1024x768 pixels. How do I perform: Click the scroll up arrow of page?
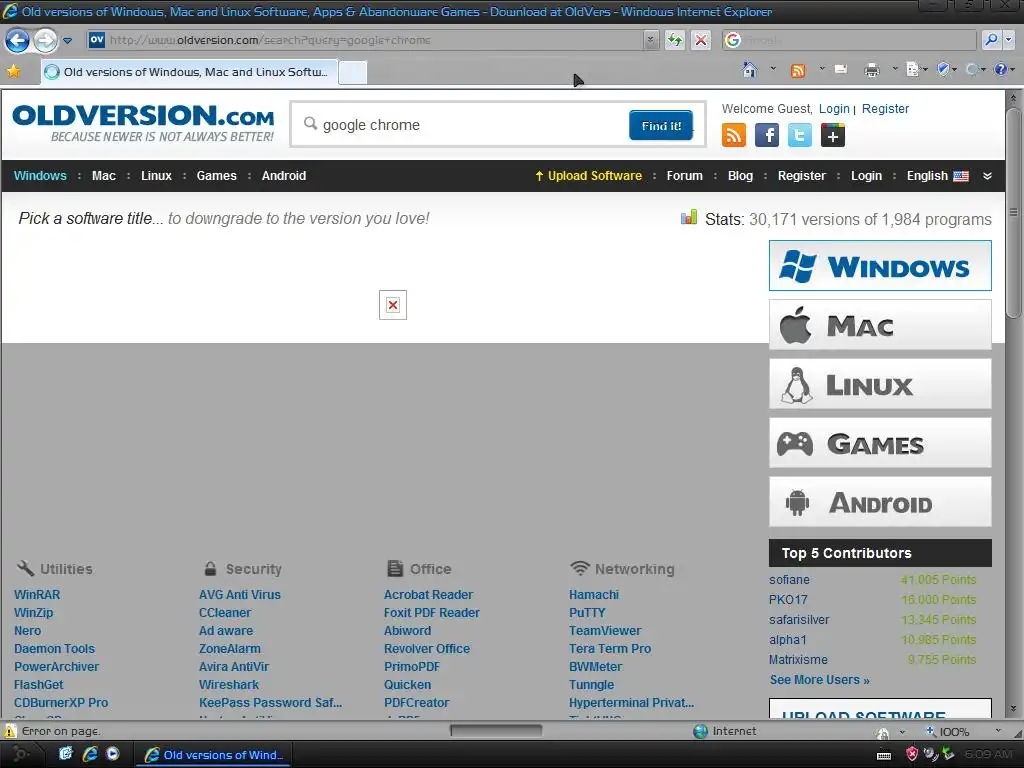[x=1013, y=99]
